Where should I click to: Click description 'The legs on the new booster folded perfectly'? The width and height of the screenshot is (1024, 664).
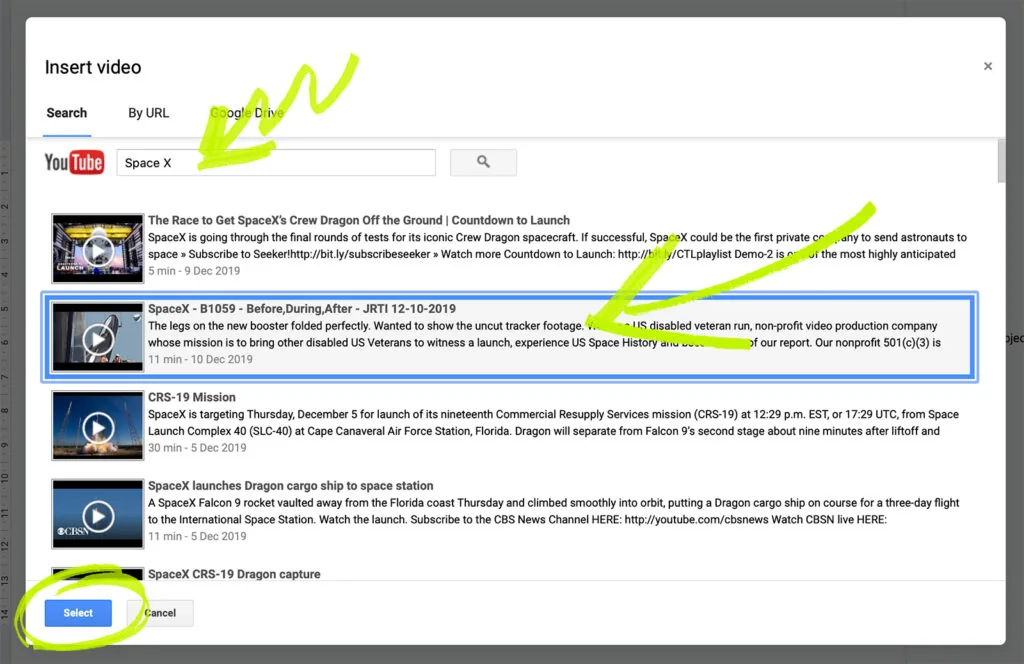(x=544, y=334)
